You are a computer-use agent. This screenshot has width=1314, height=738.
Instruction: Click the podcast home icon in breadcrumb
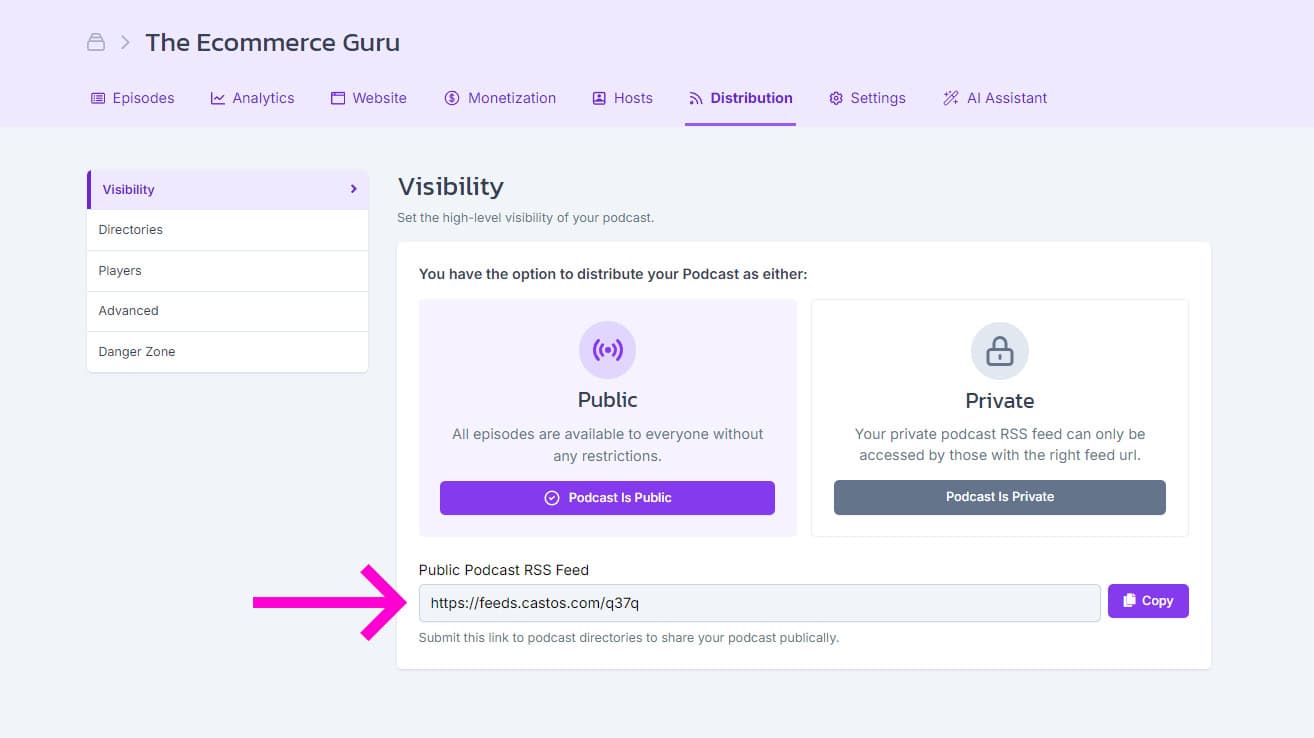click(96, 42)
